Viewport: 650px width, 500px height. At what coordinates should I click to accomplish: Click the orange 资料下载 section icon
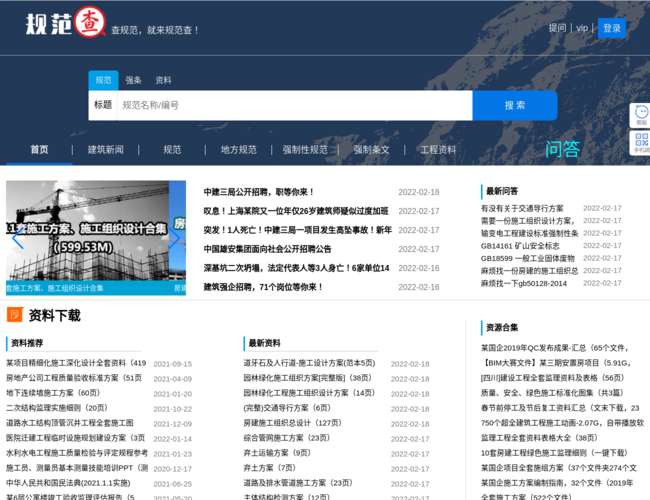pos(15,315)
